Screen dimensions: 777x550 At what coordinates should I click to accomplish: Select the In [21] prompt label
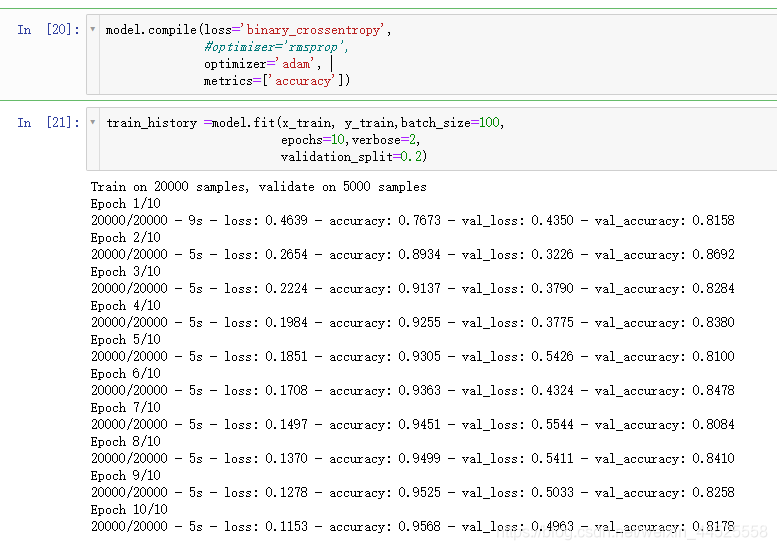pos(48,122)
